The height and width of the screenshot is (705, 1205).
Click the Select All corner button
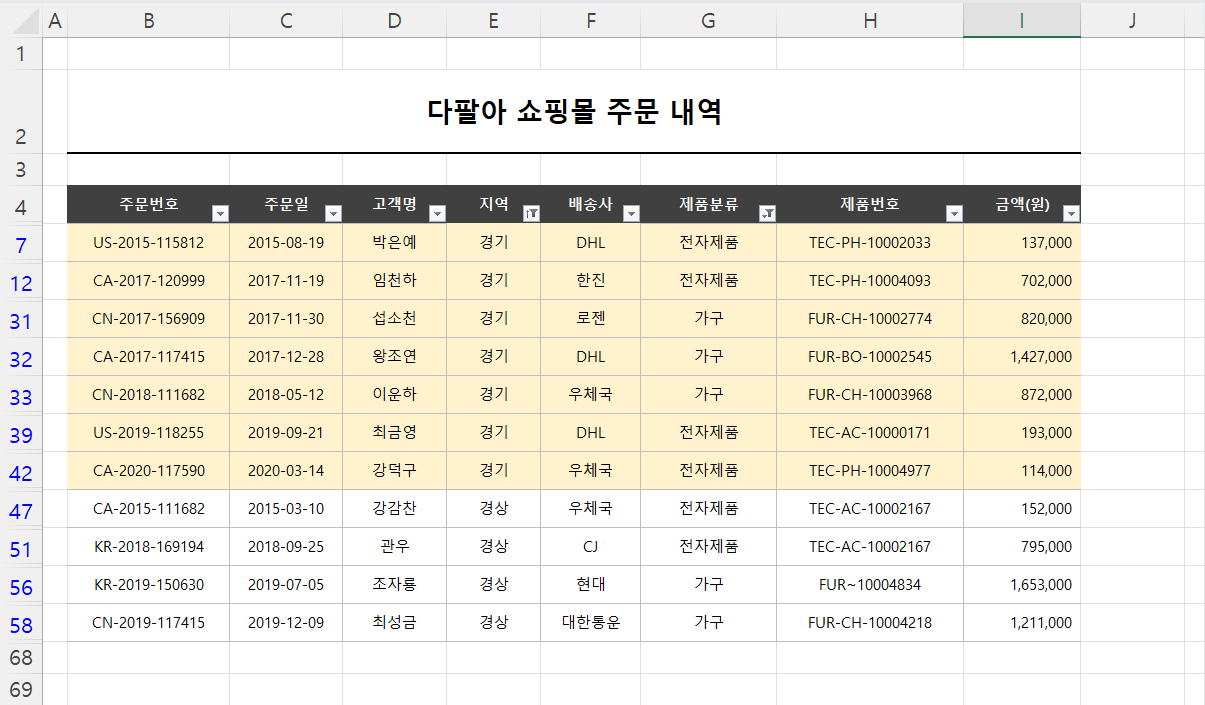pos(21,20)
